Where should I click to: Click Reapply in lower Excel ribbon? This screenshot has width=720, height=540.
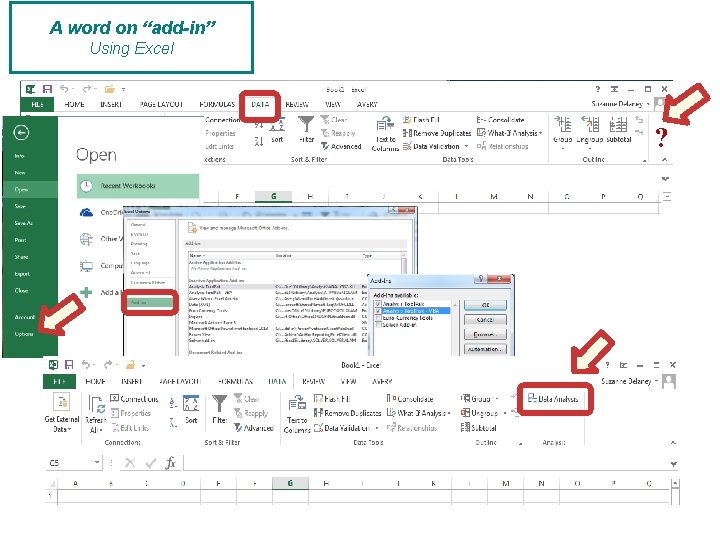click(251, 413)
